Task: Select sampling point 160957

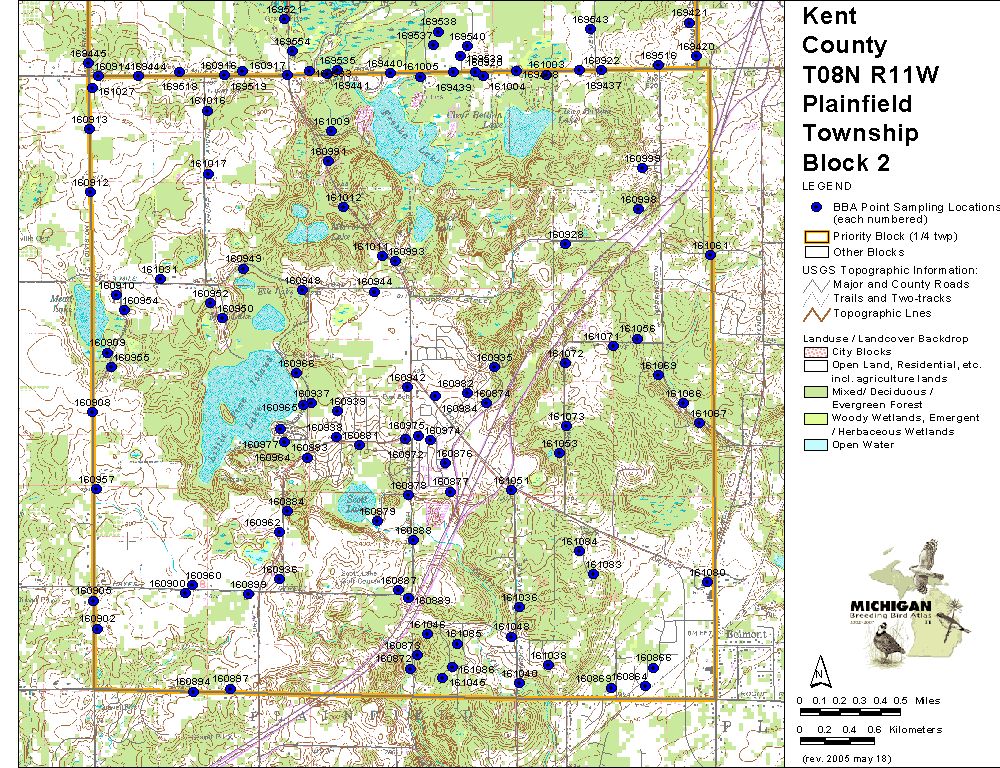Action: pyautogui.click(x=91, y=490)
